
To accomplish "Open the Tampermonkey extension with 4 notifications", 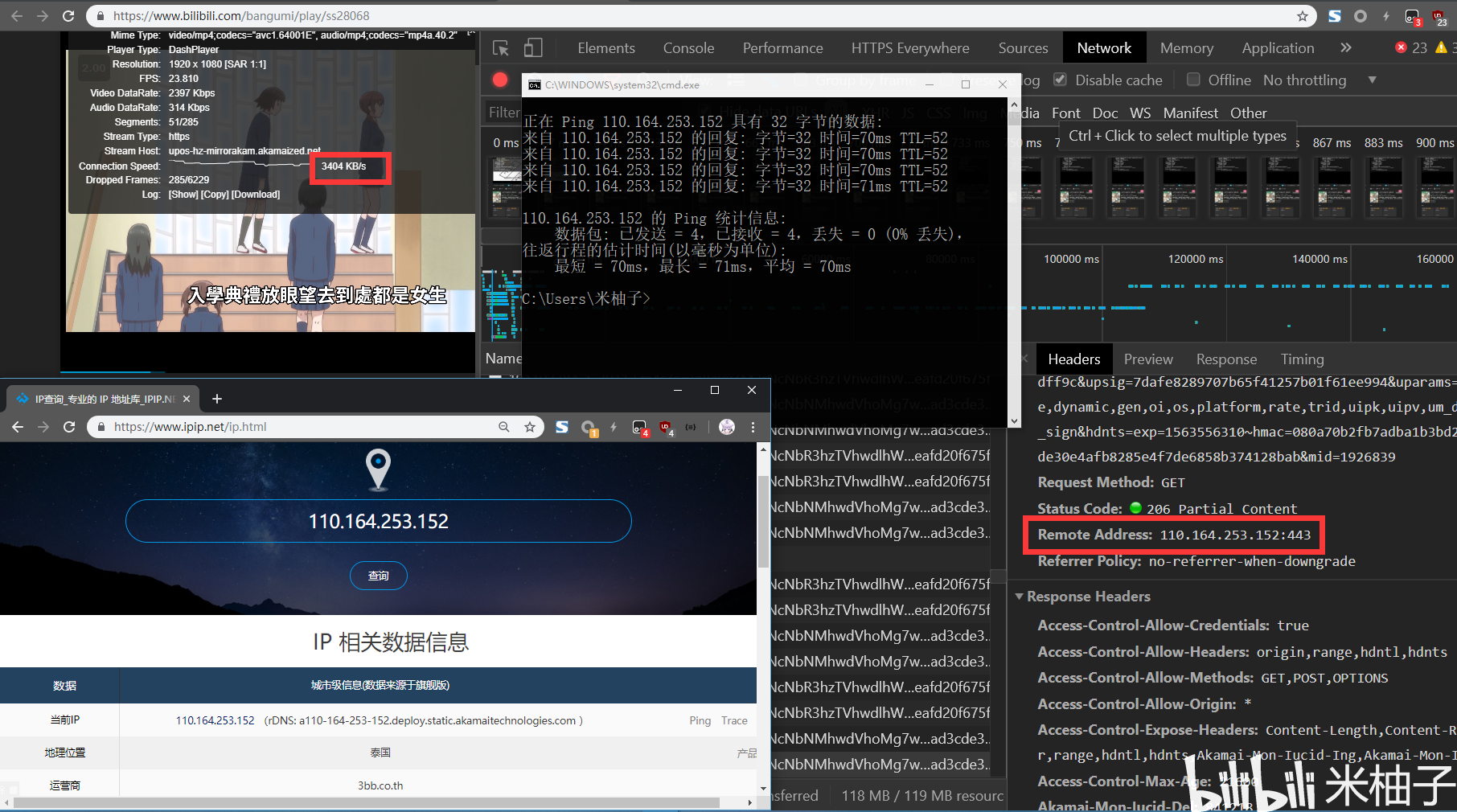I will point(640,427).
